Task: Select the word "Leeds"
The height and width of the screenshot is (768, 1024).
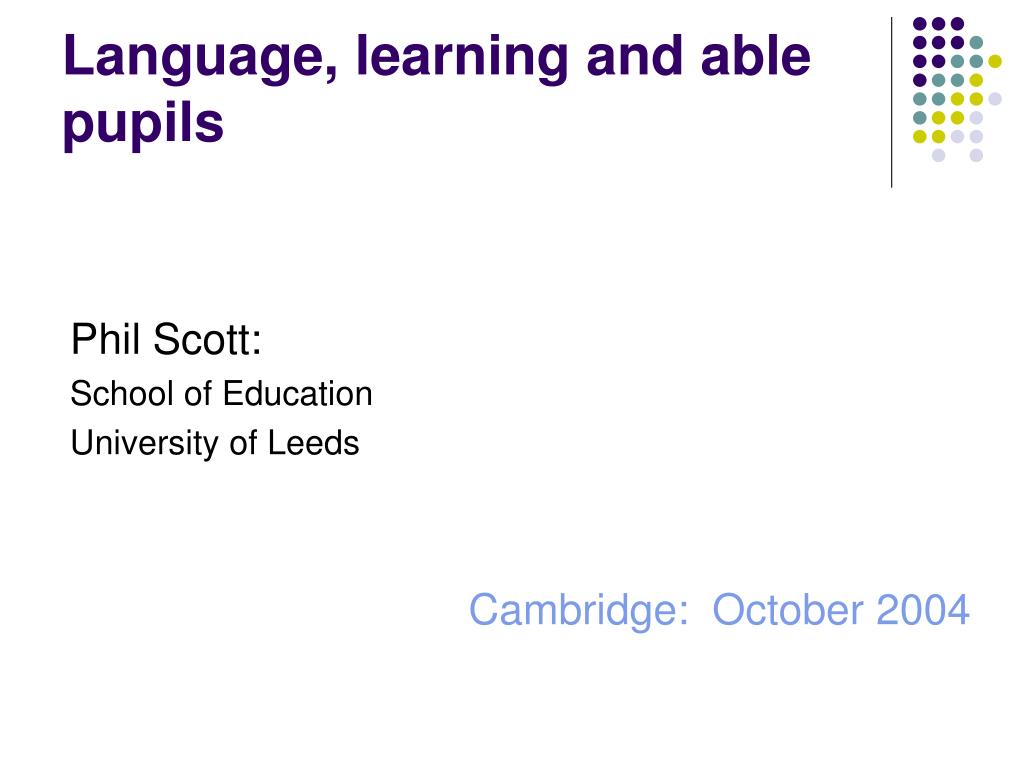Action: (313, 443)
